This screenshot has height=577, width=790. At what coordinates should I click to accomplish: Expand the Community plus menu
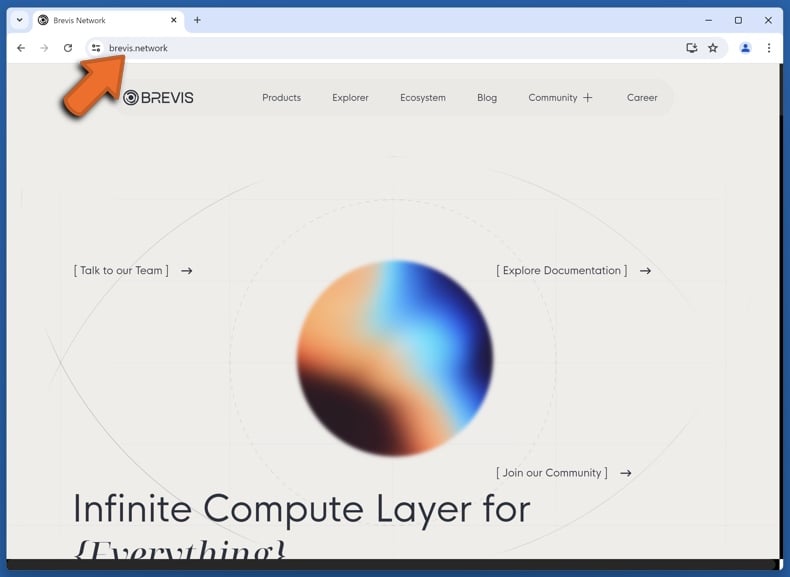(587, 98)
